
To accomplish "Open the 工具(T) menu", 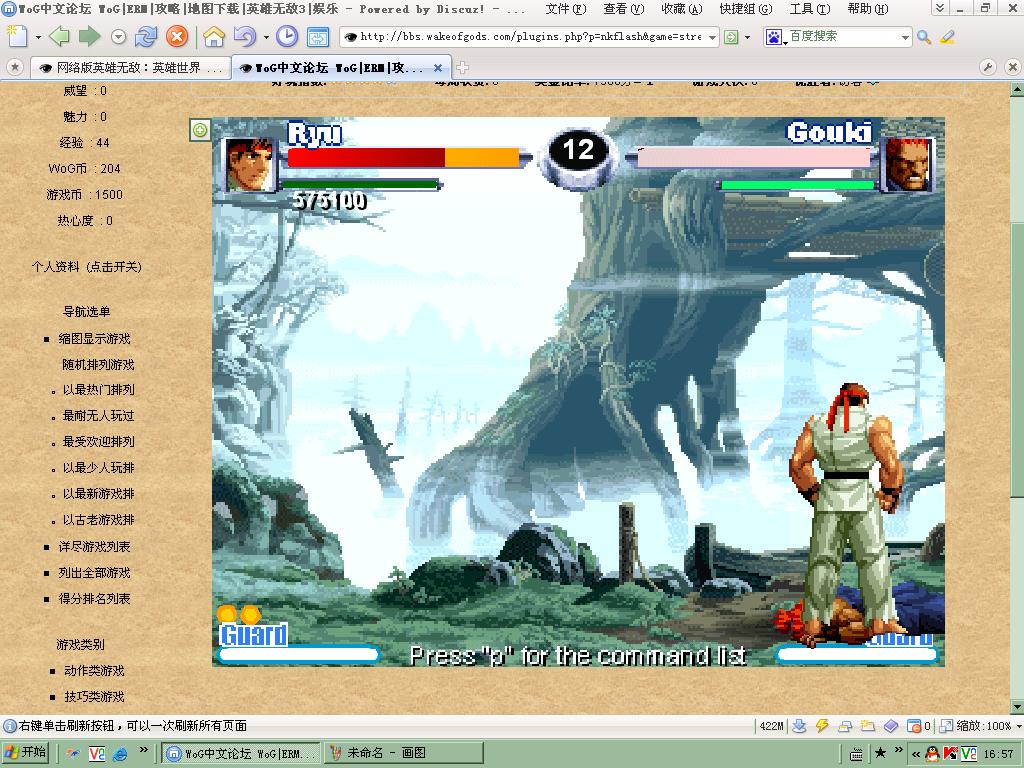I will 810,9.
